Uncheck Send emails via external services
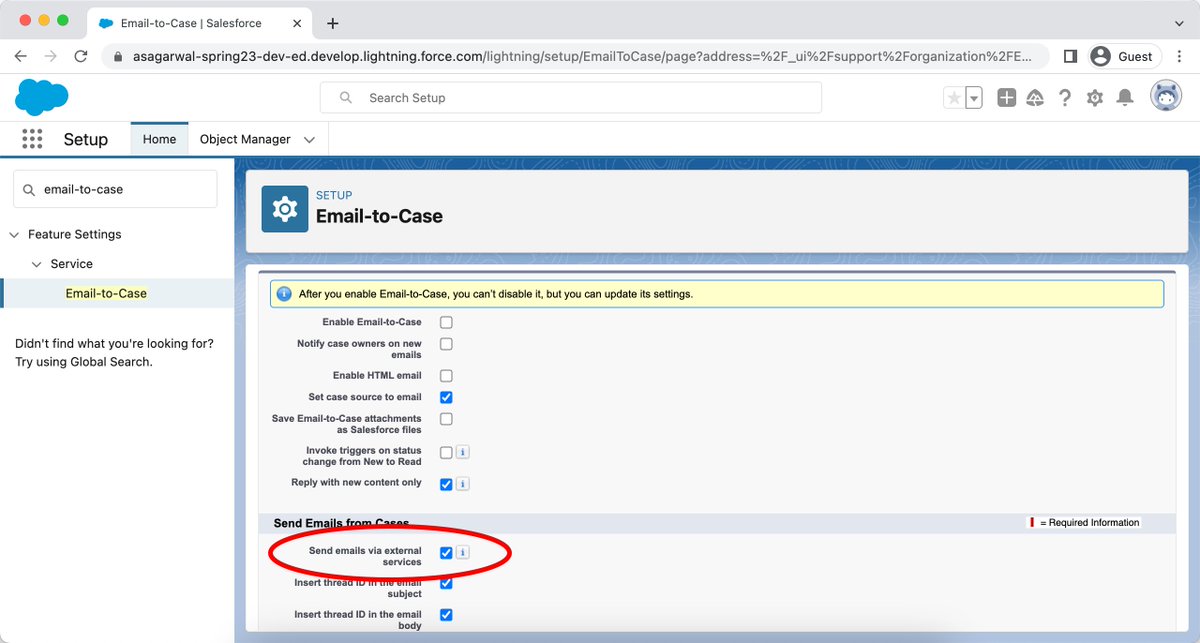Viewport: 1200px width, 643px height. [x=446, y=552]
